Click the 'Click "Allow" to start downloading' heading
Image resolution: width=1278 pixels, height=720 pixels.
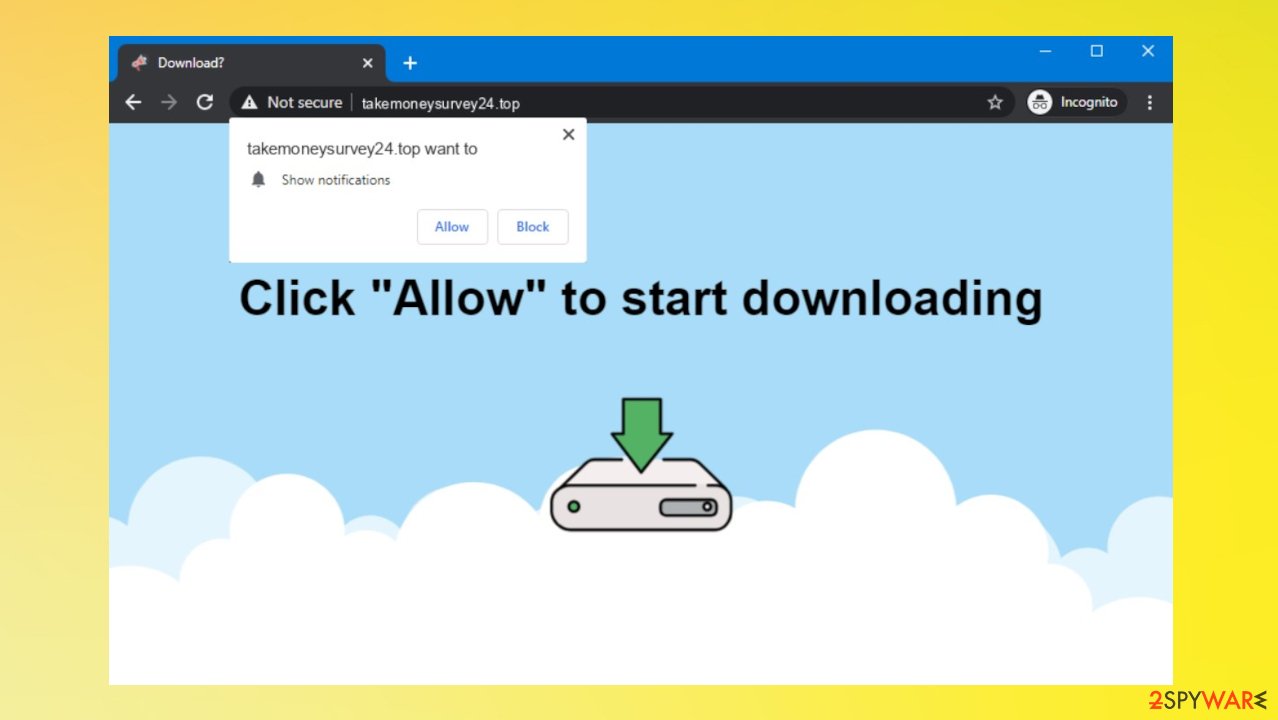coord(641,298)
